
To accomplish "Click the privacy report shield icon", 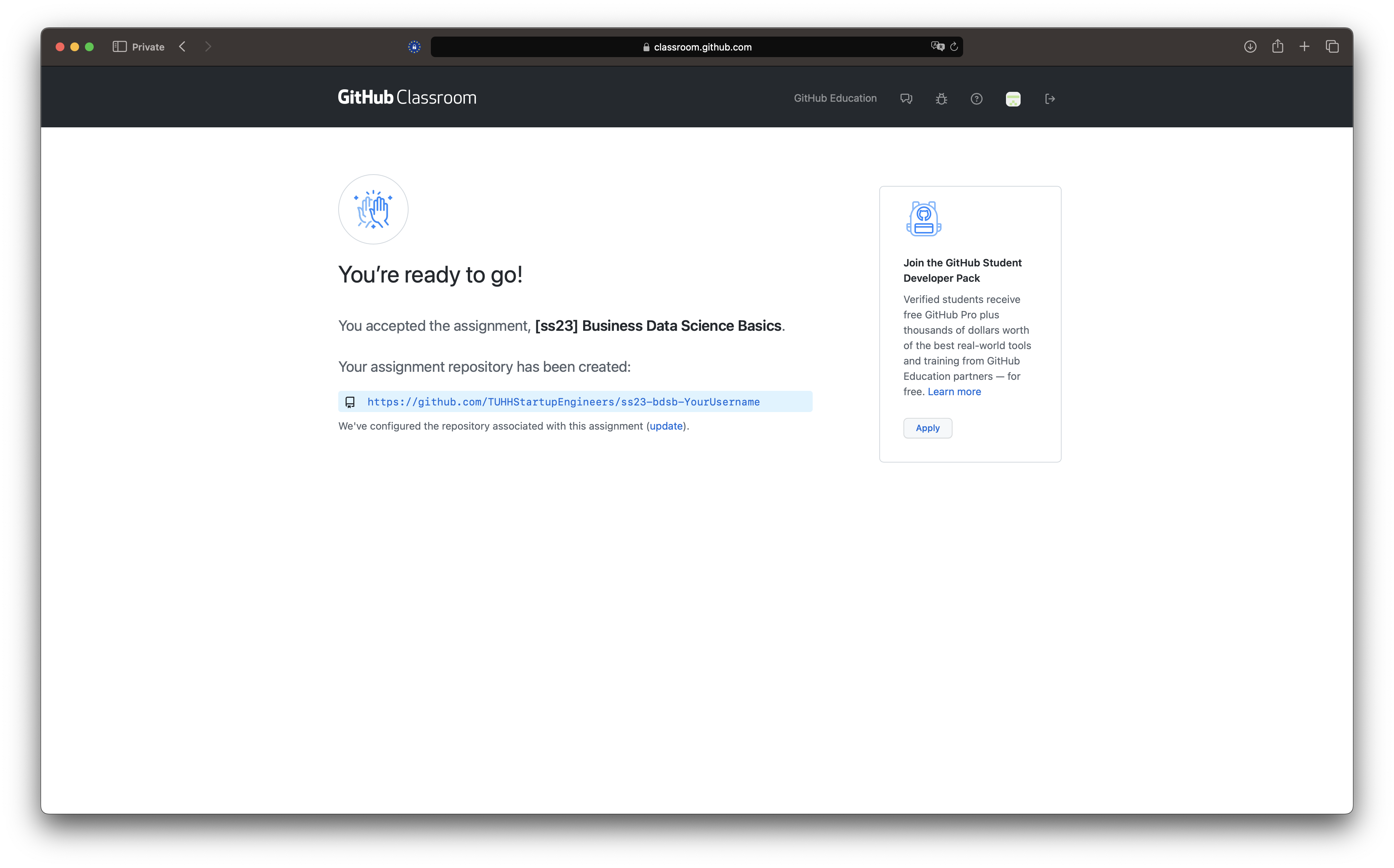I will [414, 46].
